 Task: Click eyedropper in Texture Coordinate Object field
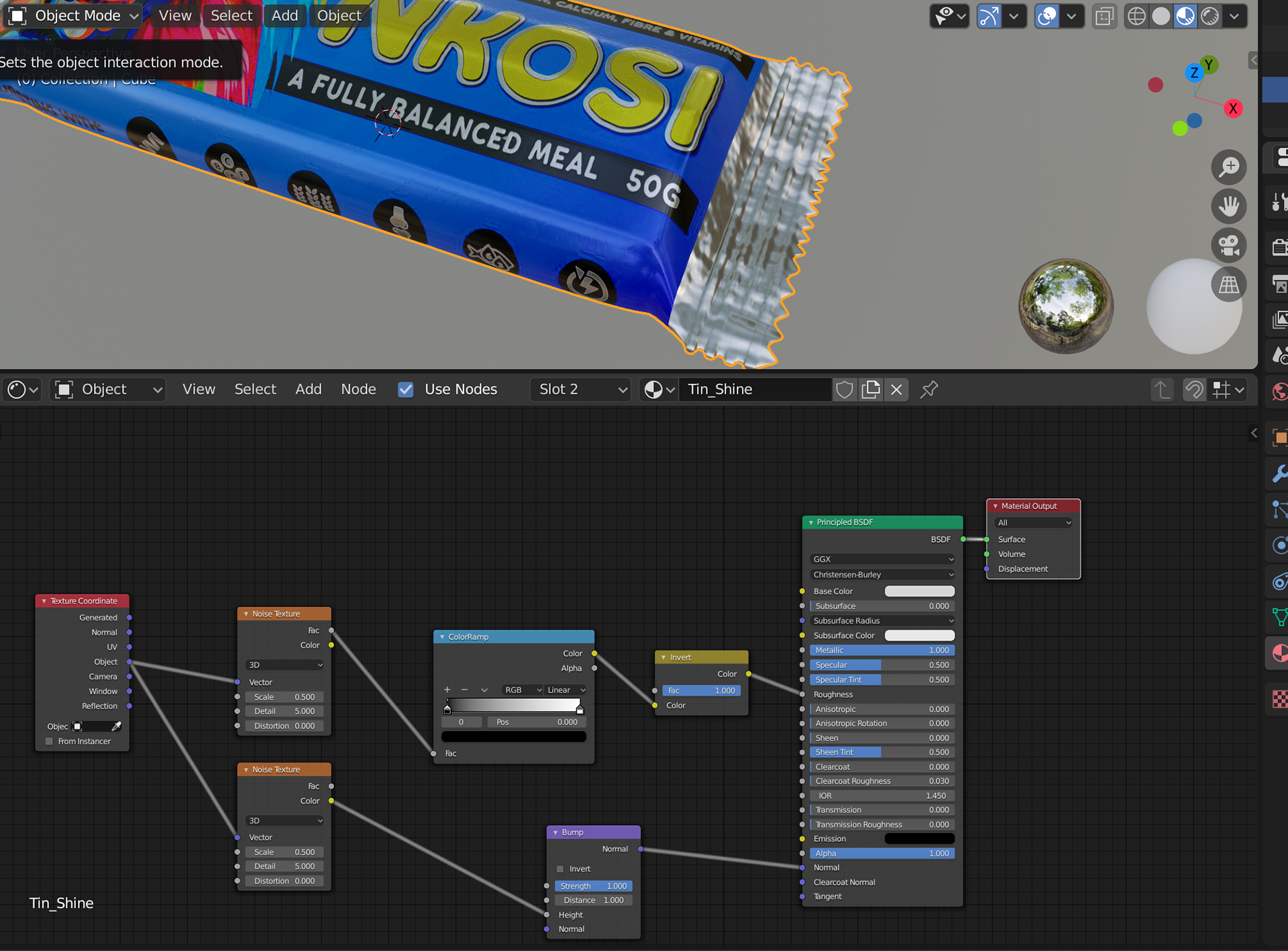pos(116,726)
